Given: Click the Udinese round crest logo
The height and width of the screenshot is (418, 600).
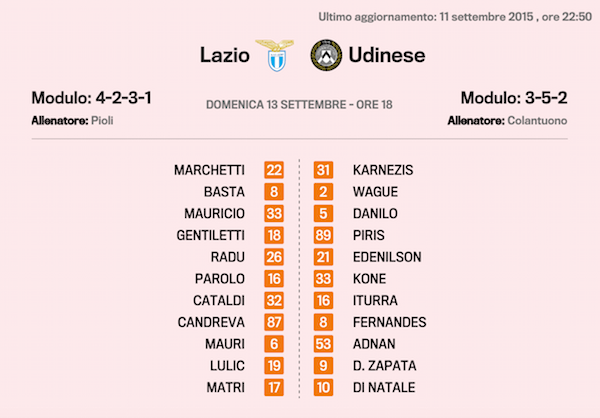Looking at the screenshot, I should [x=325, y=54].
